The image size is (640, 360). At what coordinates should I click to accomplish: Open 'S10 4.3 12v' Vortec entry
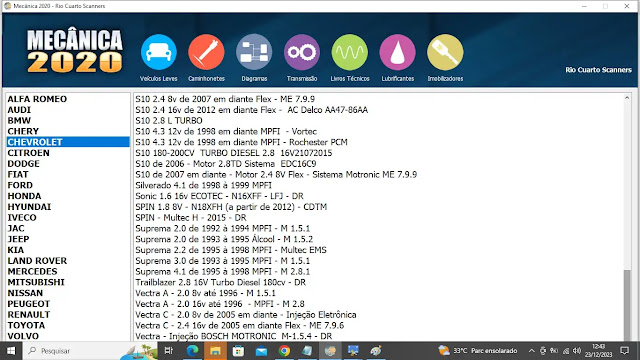tap(226, 131)
